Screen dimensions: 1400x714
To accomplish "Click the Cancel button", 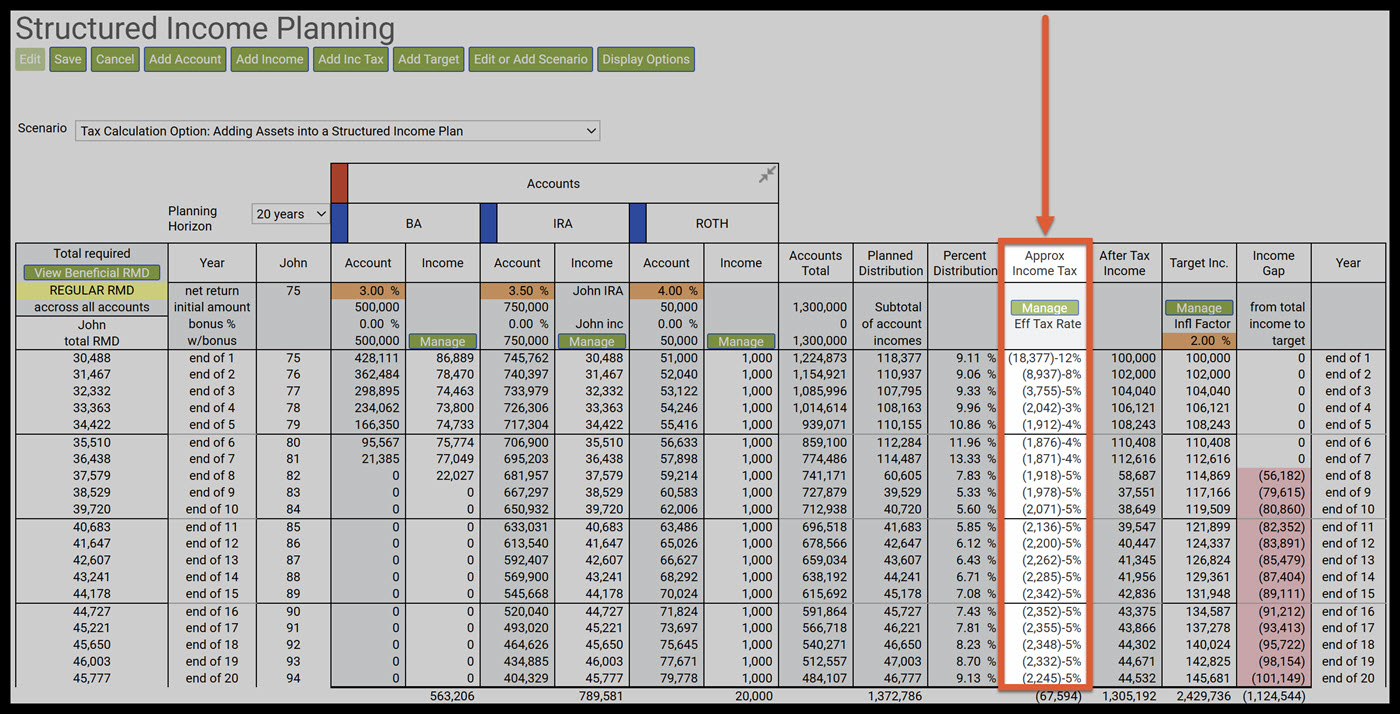I will tap(115, 59).
